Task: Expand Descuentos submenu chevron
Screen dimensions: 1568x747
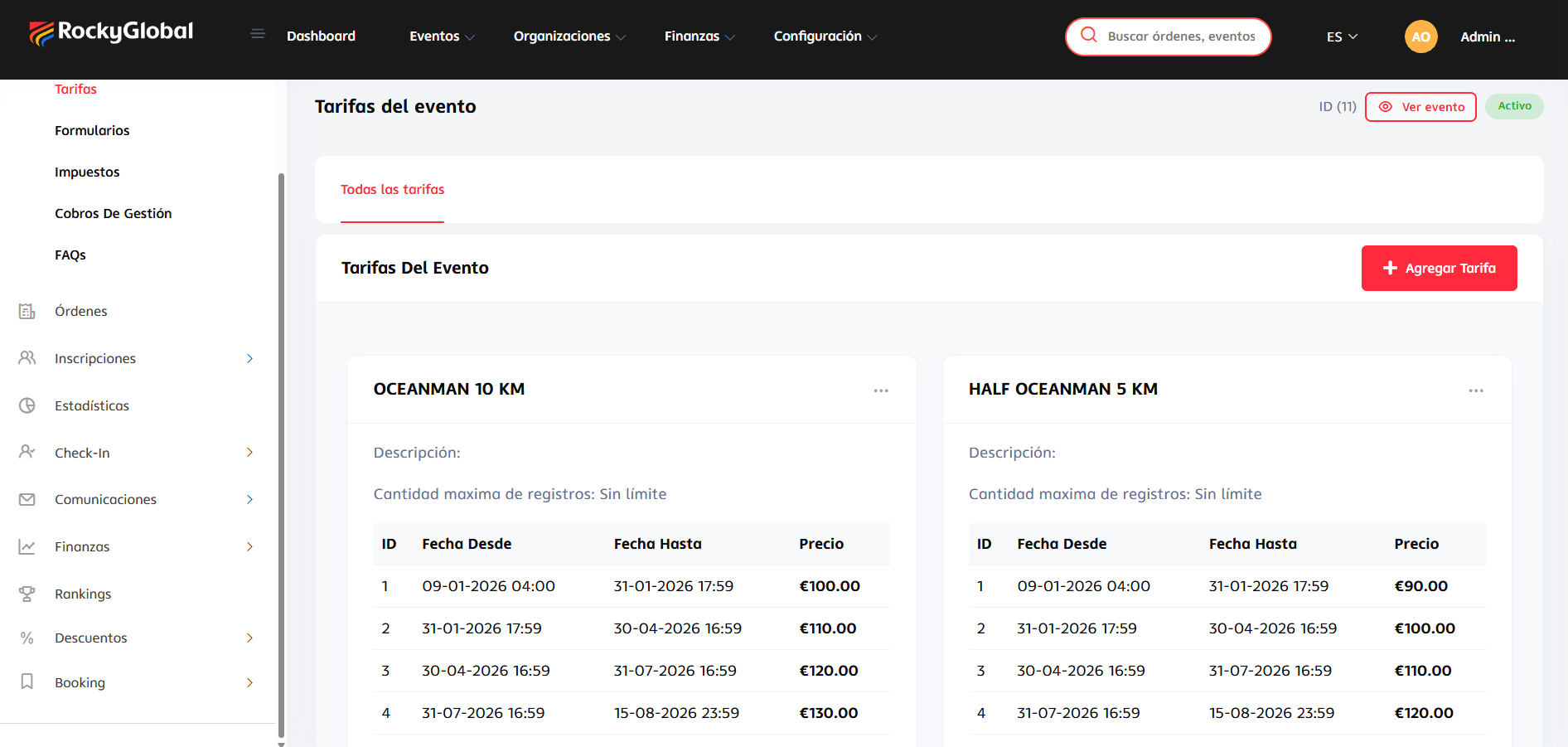Action: tap(249, 638)
